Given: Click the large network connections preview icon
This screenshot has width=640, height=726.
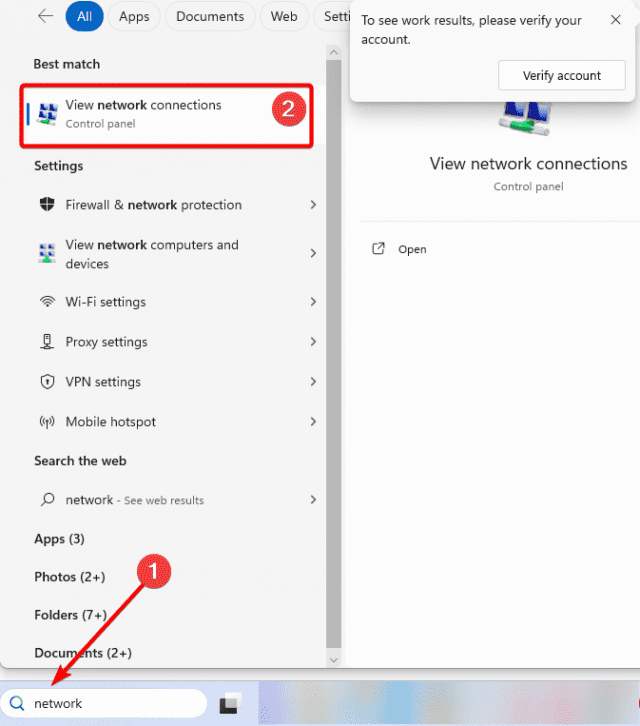Looking at the screenshot, I should click(525, 118).
